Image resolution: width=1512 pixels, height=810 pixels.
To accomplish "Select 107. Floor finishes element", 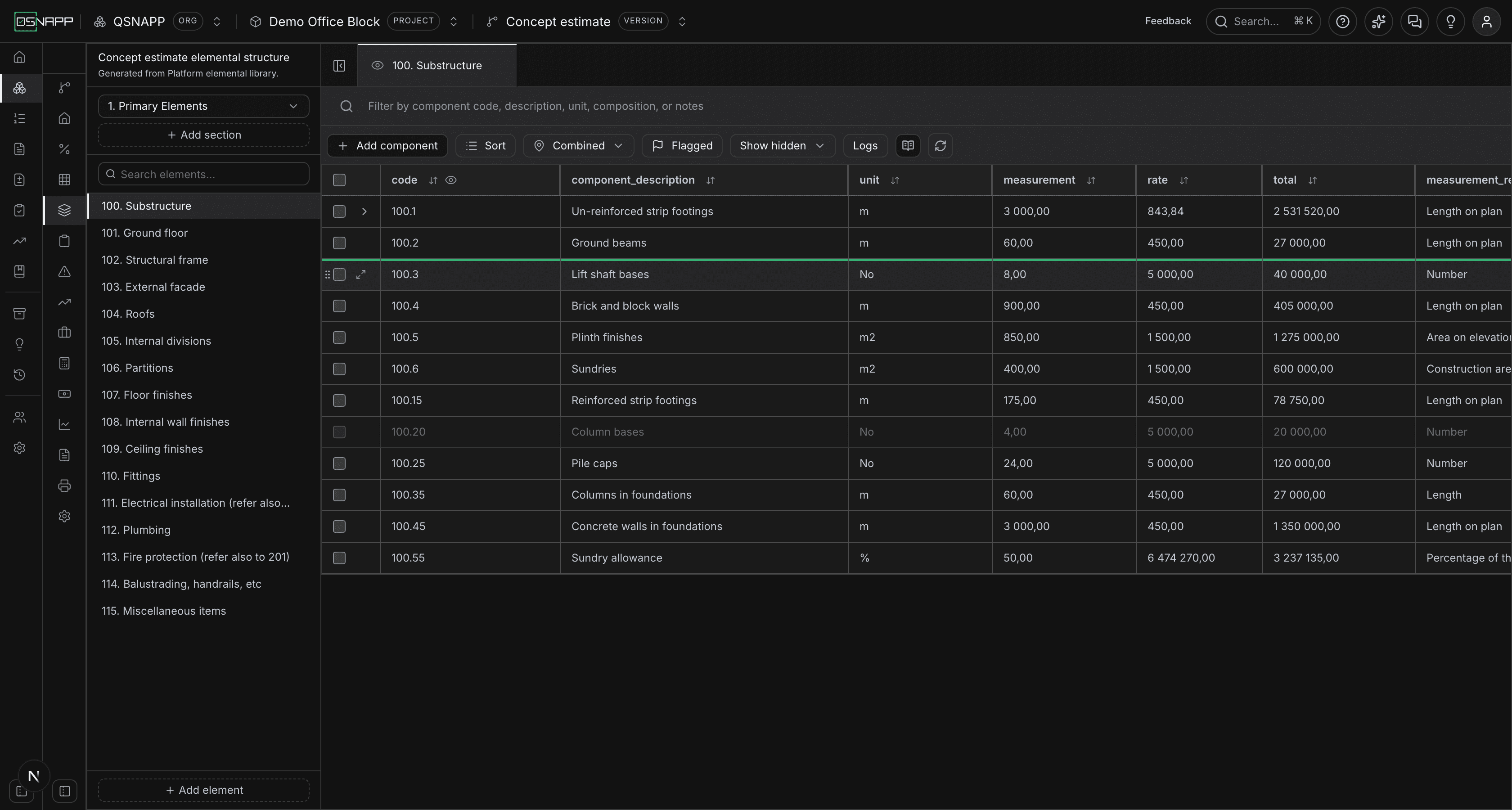I will pyautogui.click(x=204, y=395).
